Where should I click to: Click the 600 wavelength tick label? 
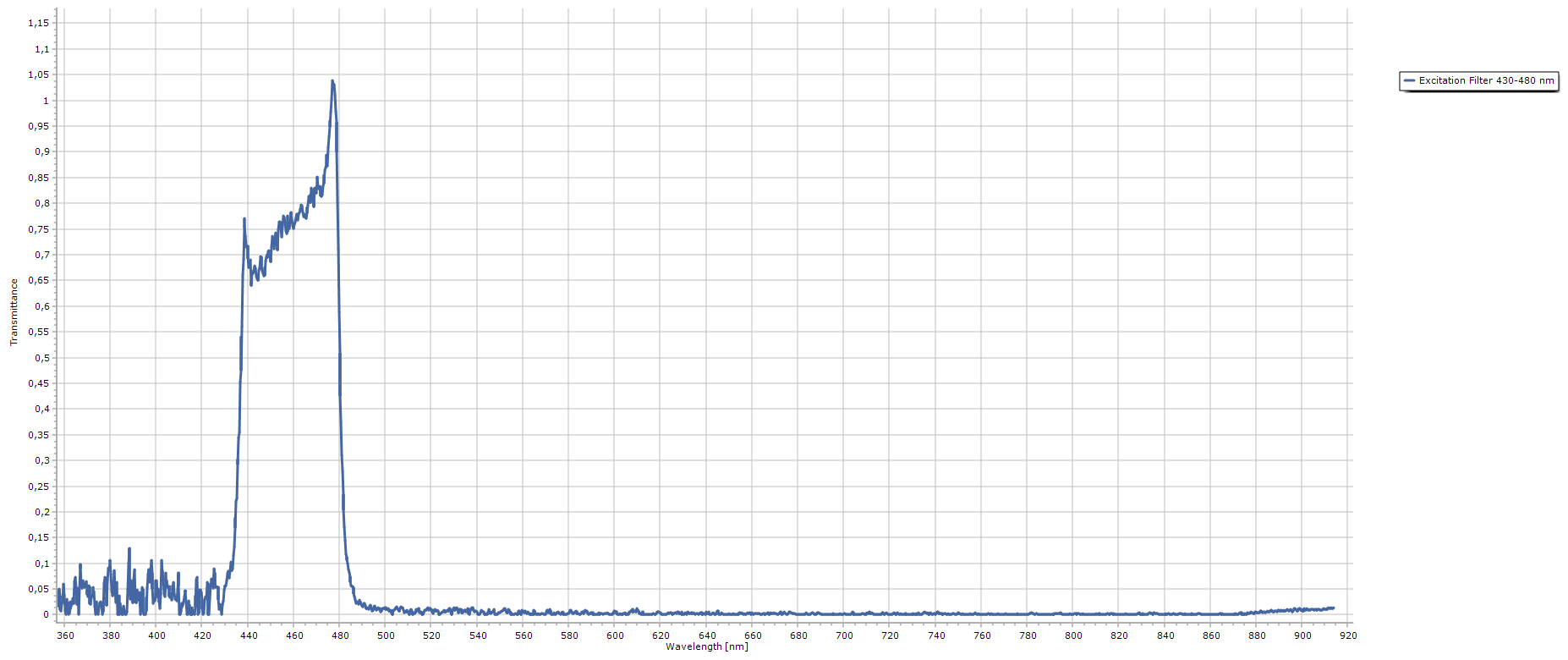pyautogui.click(x=615, y=635)
